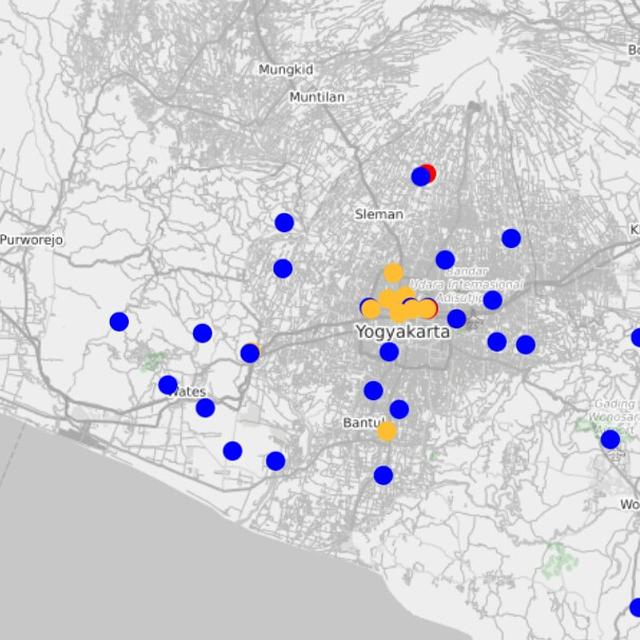The width and height of the screenshot is (640, 640).
Task: Click the red marker north of Sleman
Action: click(429, 172)
